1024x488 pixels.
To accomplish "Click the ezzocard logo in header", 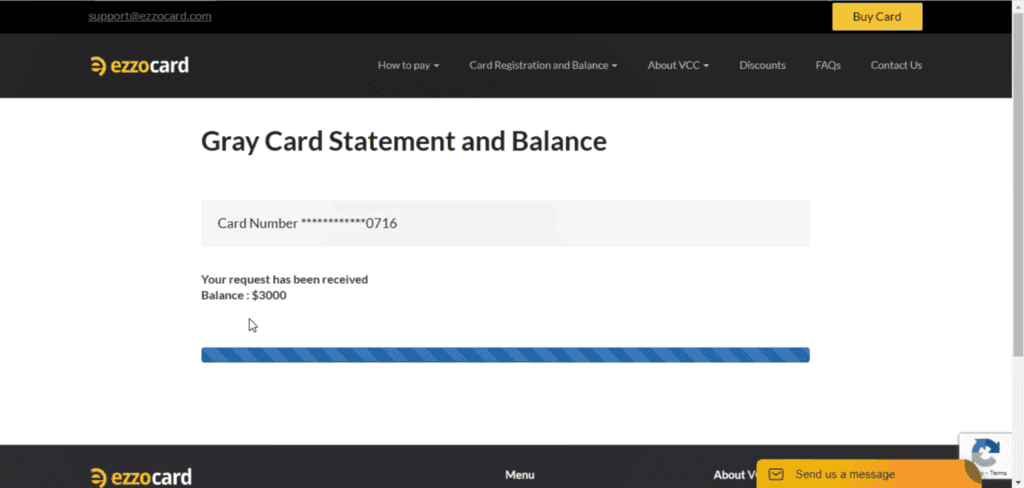I will (139, 66).
